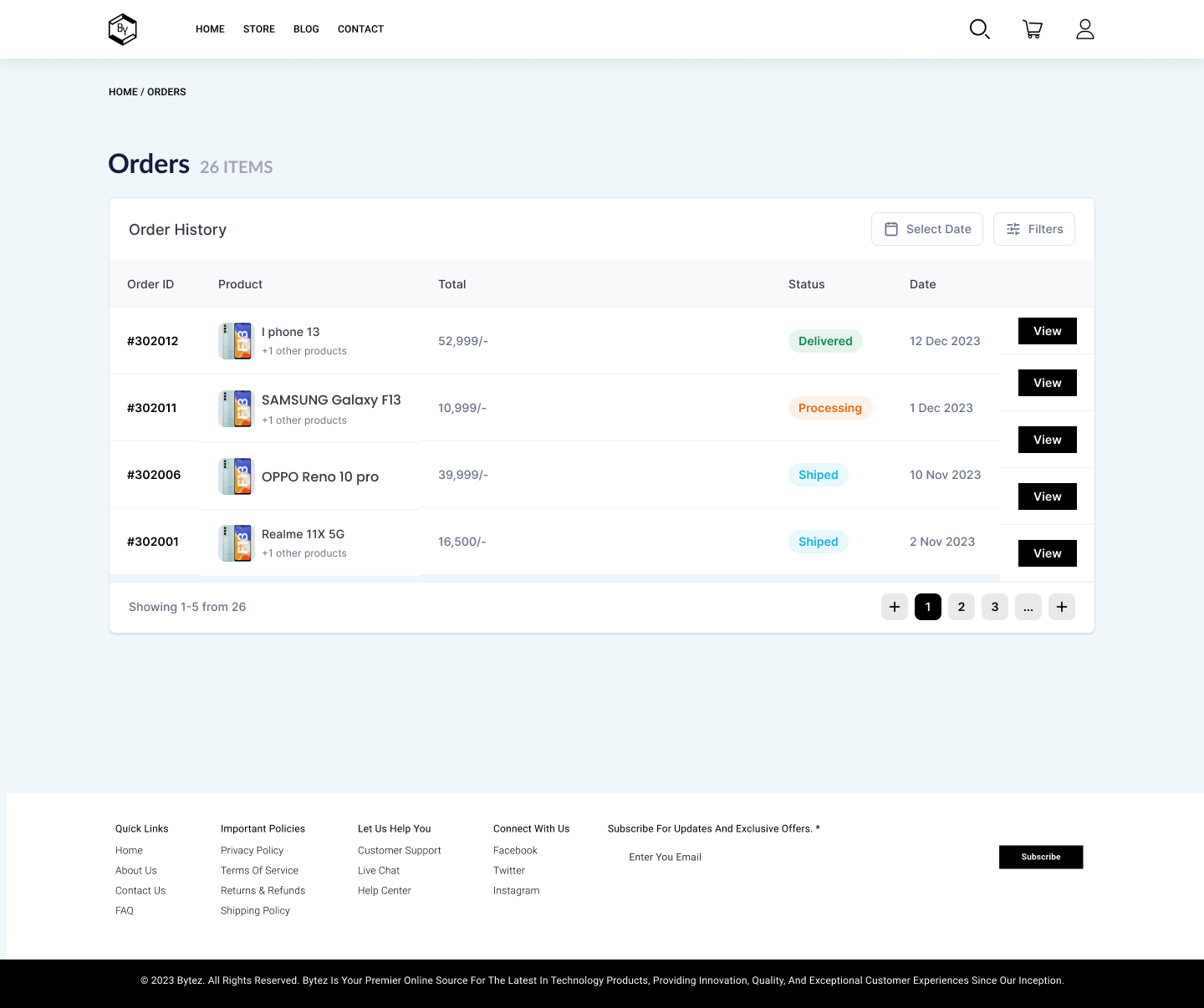Open Instagram footer link
The height and width of the screenshot is (1008, 1204).
coord(516,891)
